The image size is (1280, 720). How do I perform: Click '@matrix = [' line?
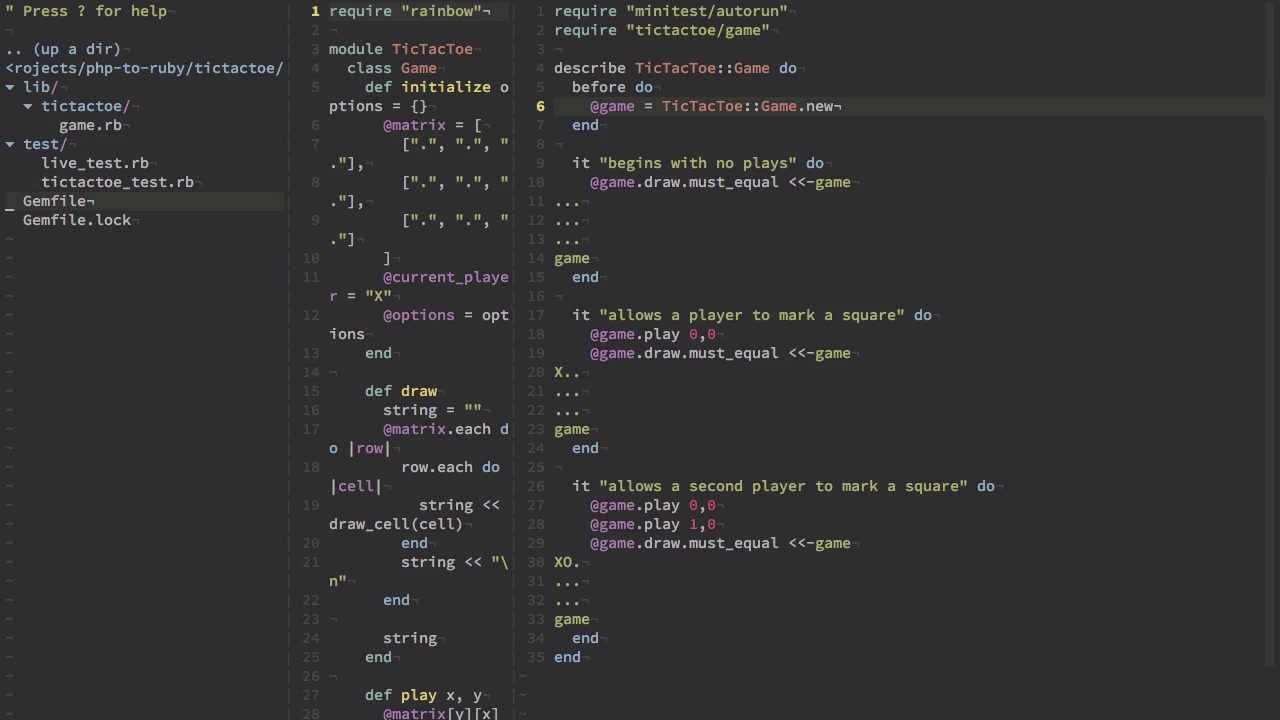(x=432, y=125)
